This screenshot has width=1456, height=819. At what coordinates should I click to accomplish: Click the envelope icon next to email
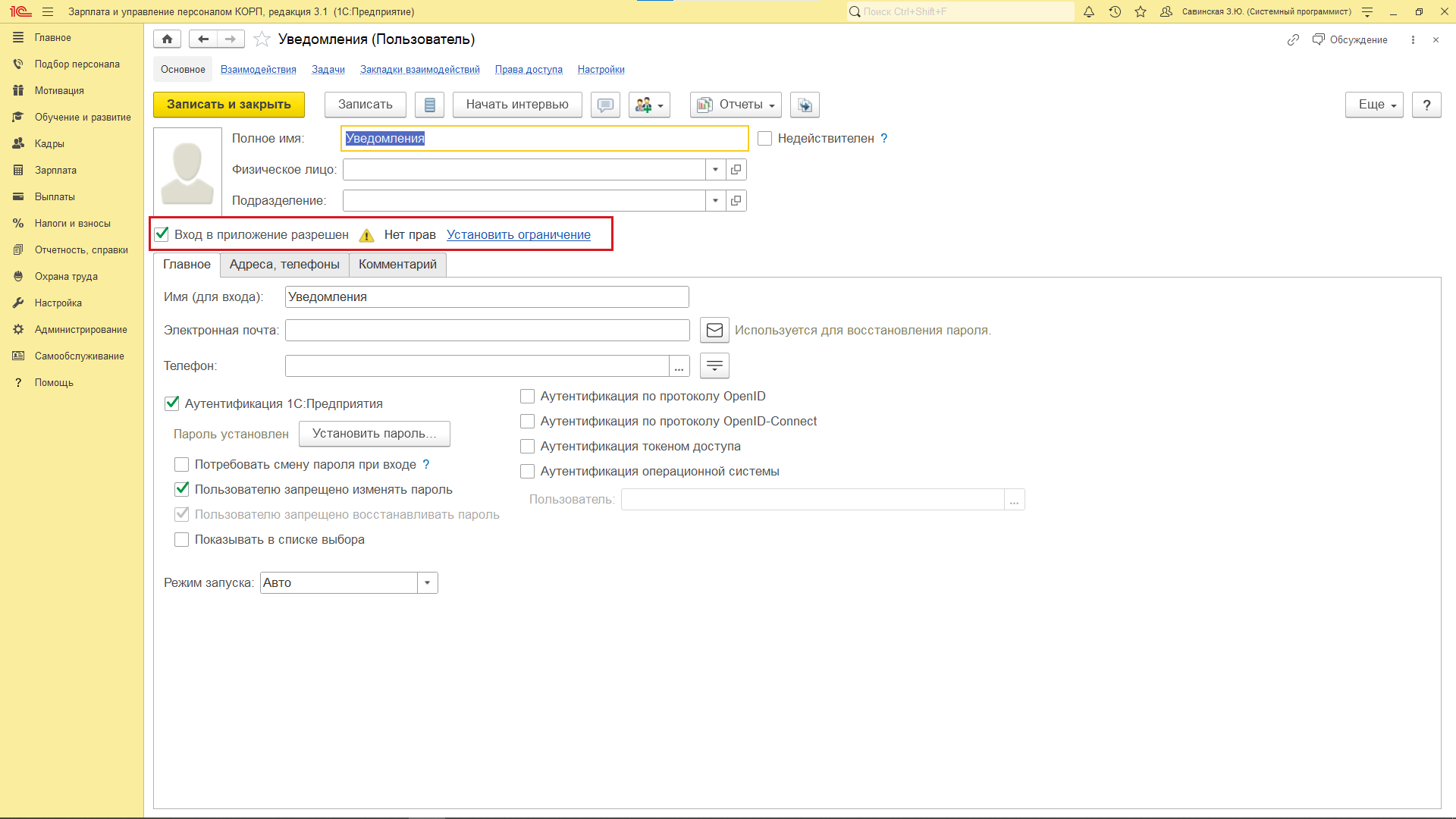coord(714,330)
